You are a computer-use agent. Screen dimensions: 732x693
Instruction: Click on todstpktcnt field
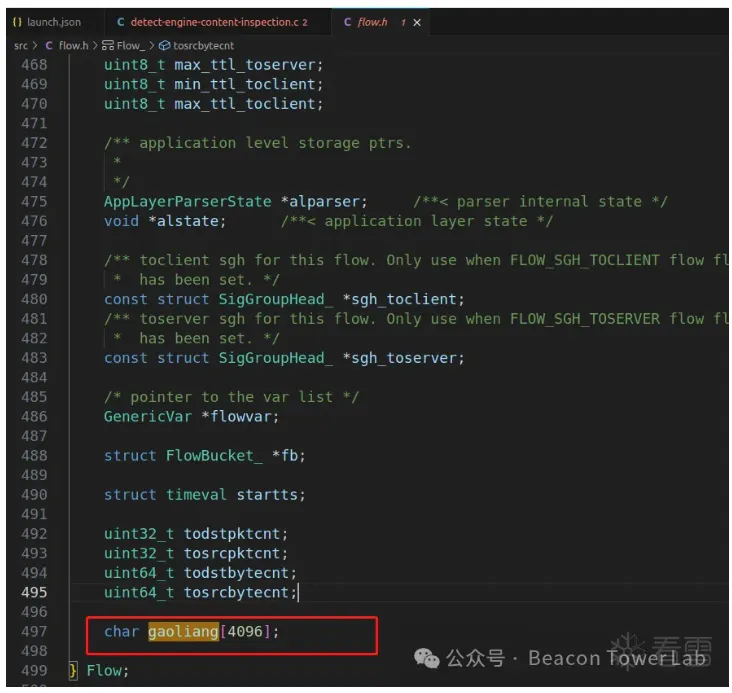click(232, 534)
